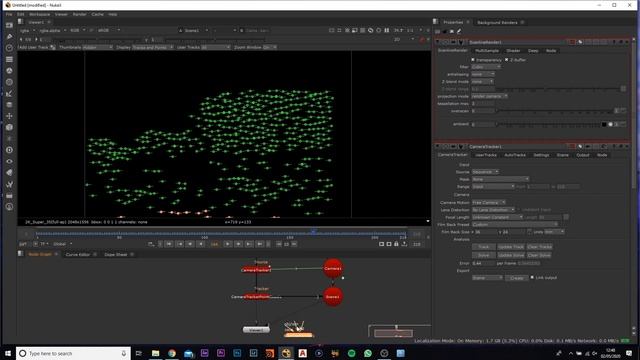Screen dimensions: 640x360
Task: Open Adobe Acrobat from the taskbar
Action: [302, 353]
